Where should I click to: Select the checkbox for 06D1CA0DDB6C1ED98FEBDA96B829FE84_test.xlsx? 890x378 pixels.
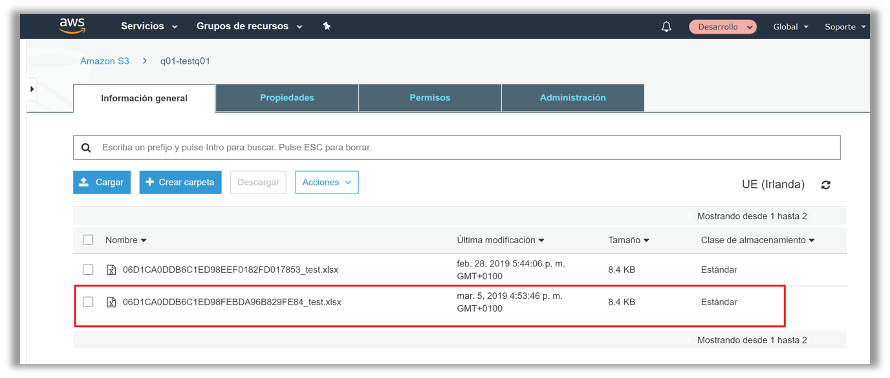[x=88, y=302]
